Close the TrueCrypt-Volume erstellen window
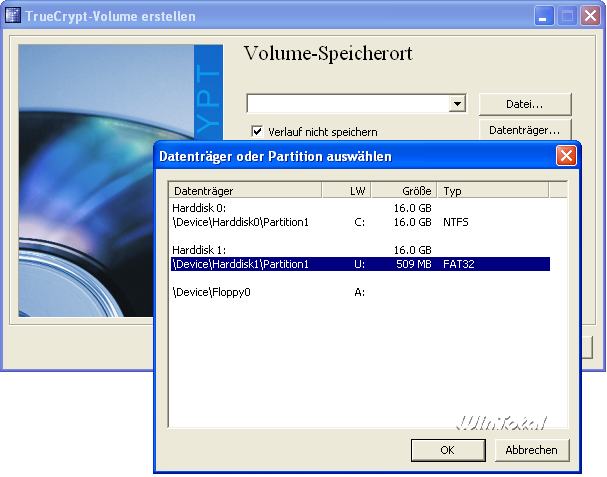 pyautogui.click(x=590, y=16)
